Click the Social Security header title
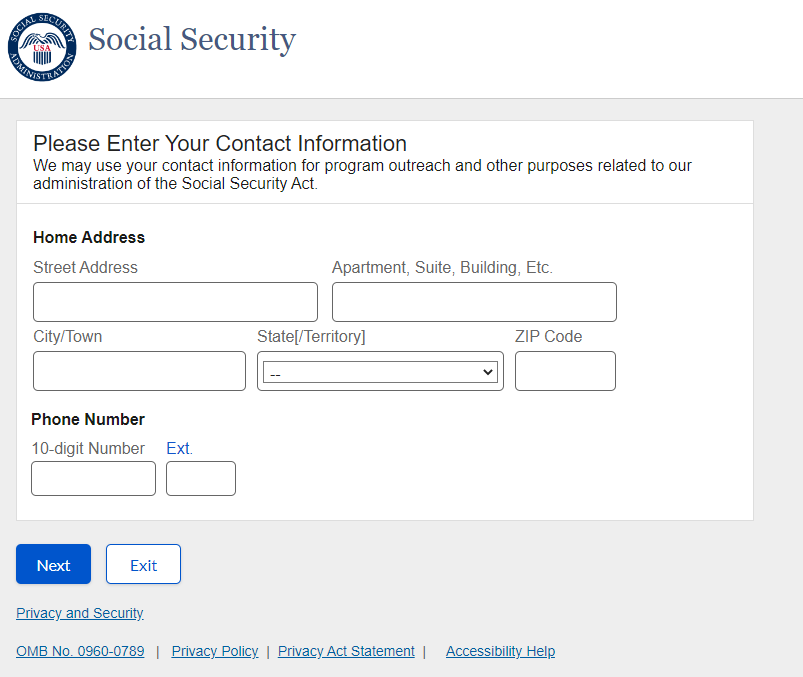The width and height of the screenshot is (803, 677). tap(192, 40)
